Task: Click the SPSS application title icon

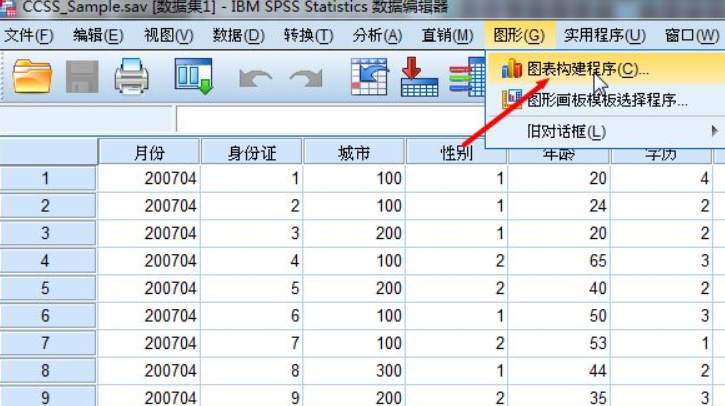Action: (x=8, y=8)
